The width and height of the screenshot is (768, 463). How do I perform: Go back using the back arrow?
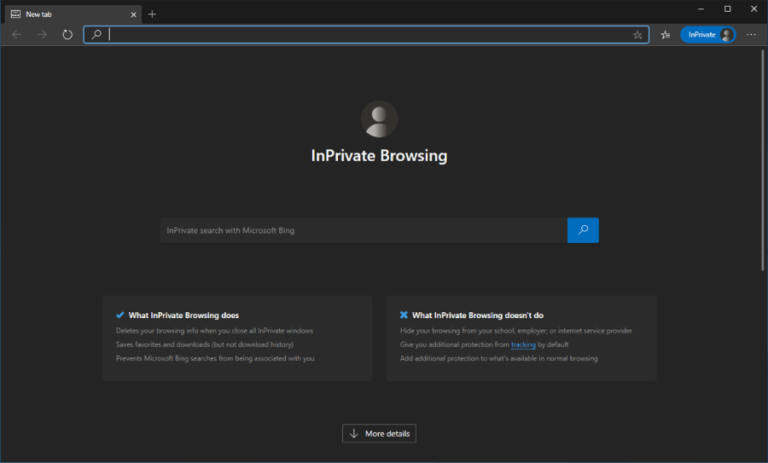pos(17,34)
